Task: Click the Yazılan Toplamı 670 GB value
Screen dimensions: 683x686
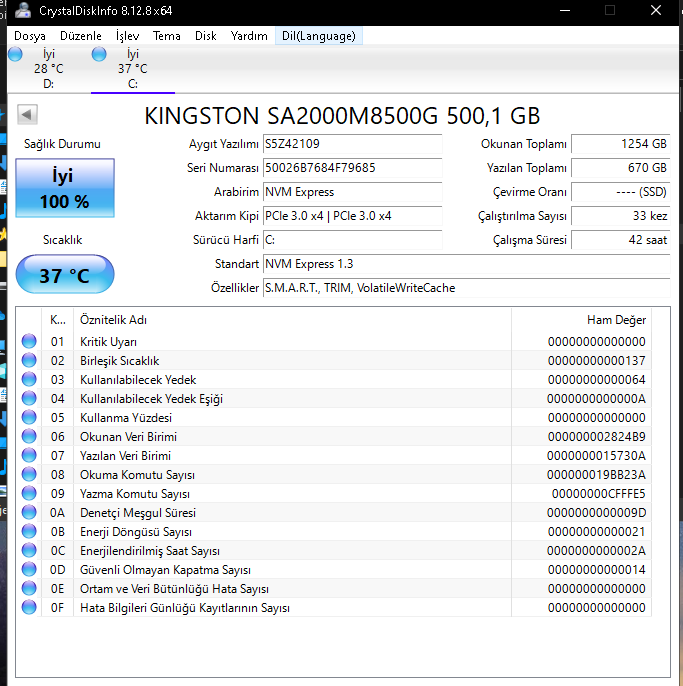Action: [620, 168]
